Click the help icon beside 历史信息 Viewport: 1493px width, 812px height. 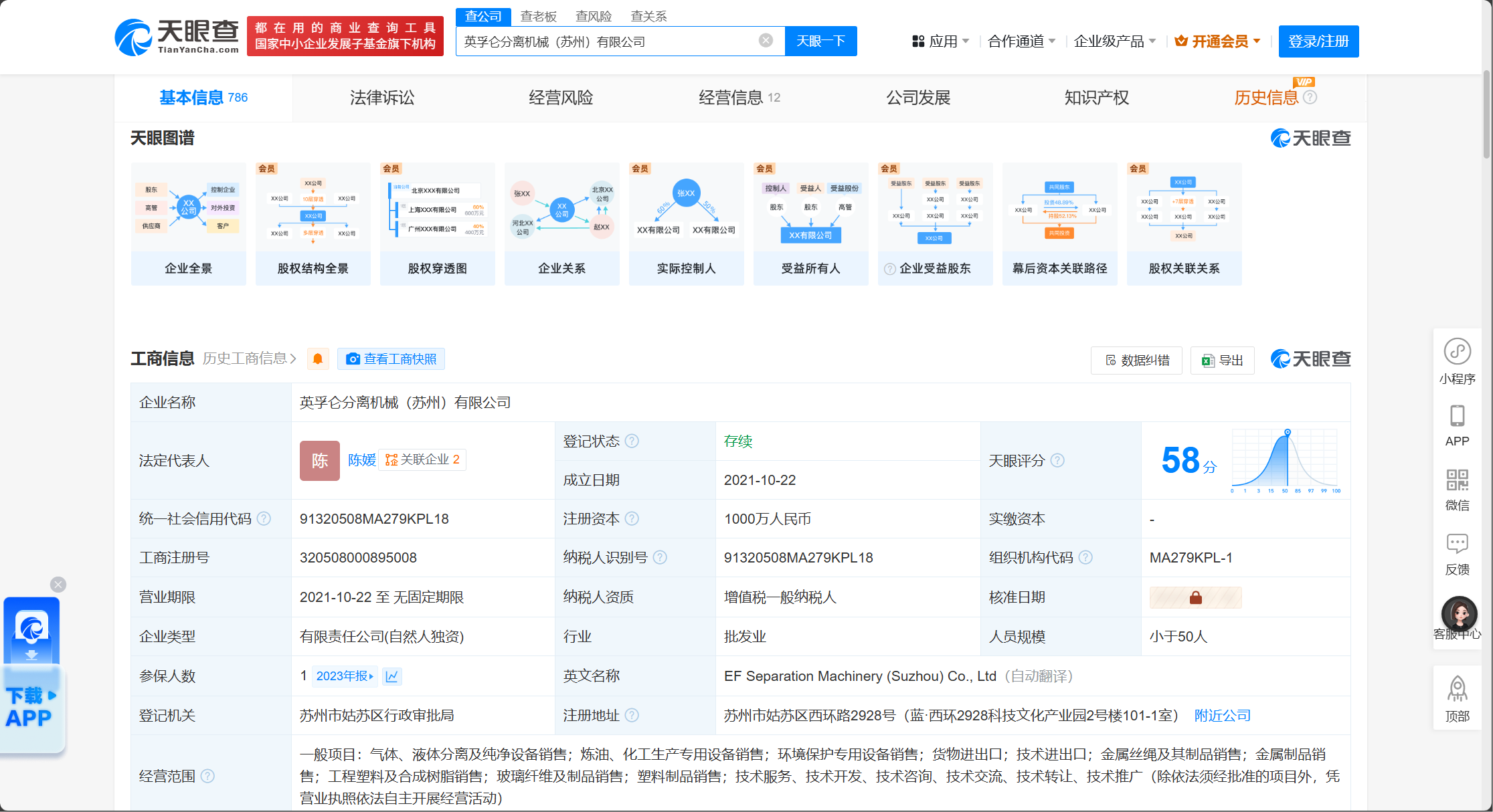pos(1310,98)
